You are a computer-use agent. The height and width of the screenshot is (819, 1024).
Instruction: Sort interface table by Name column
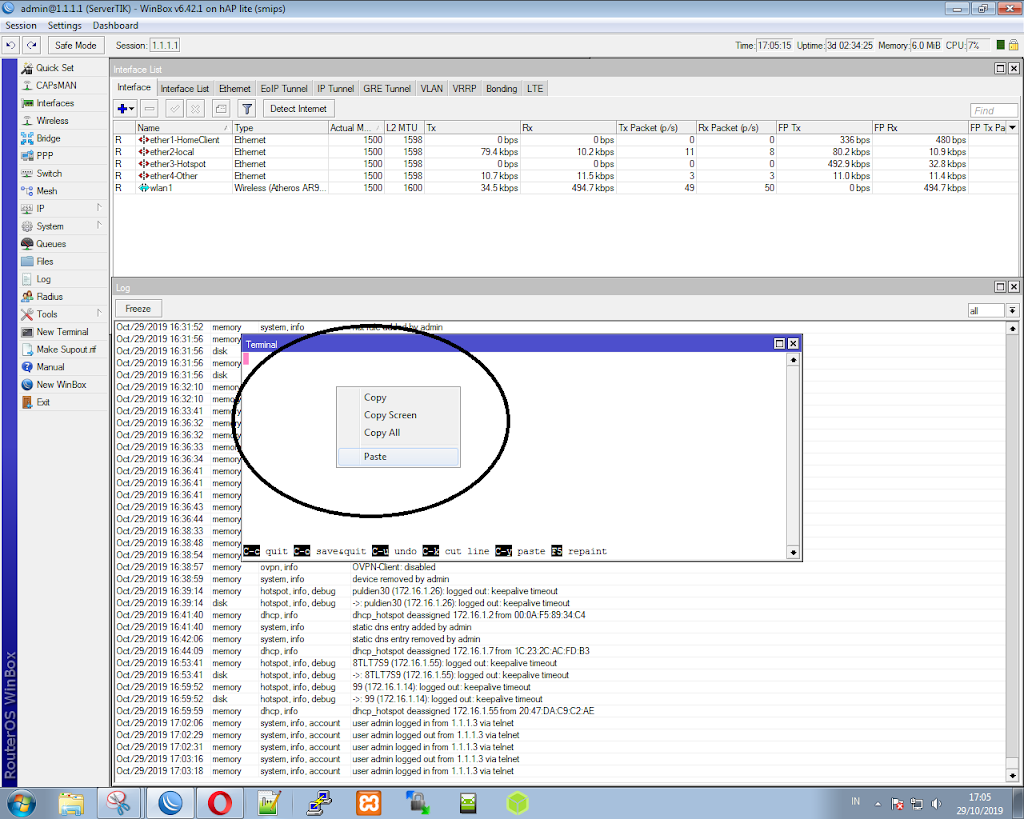click(x=183, y=128)
